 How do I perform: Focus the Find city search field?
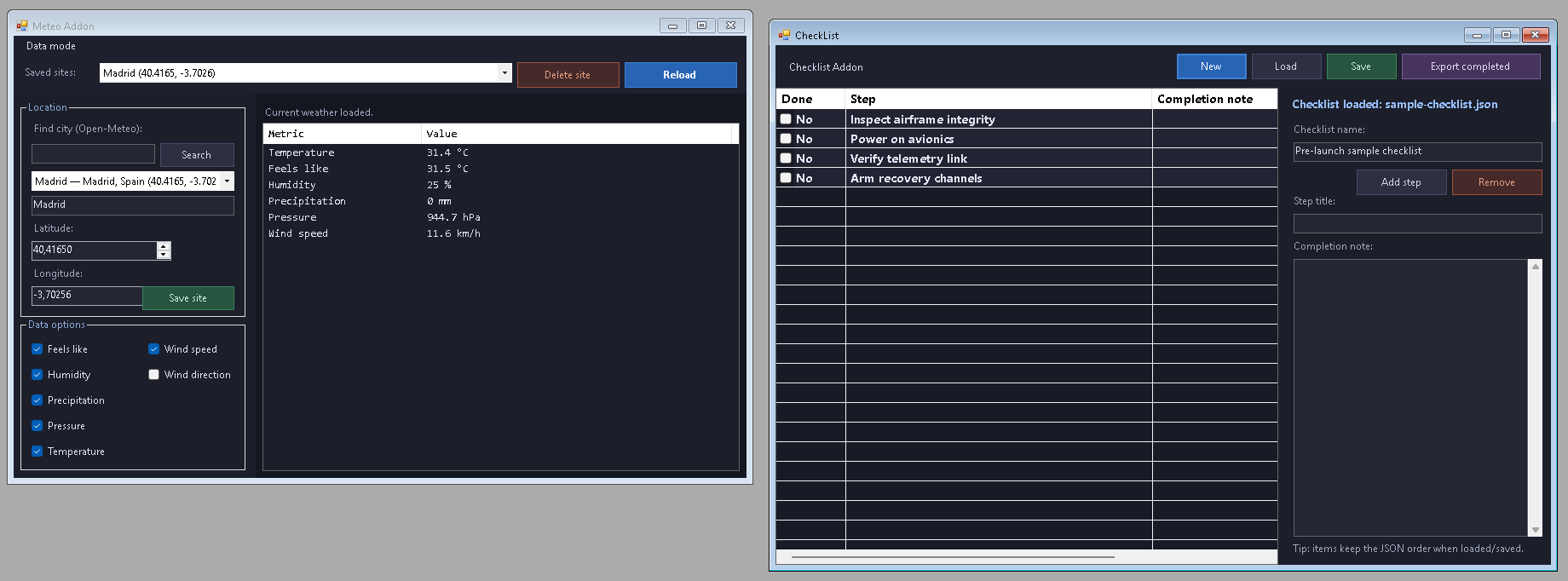pos(93,154)
